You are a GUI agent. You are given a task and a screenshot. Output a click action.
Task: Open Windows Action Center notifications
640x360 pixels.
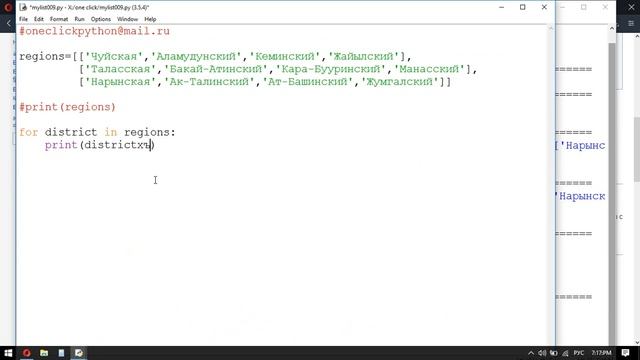626,353
